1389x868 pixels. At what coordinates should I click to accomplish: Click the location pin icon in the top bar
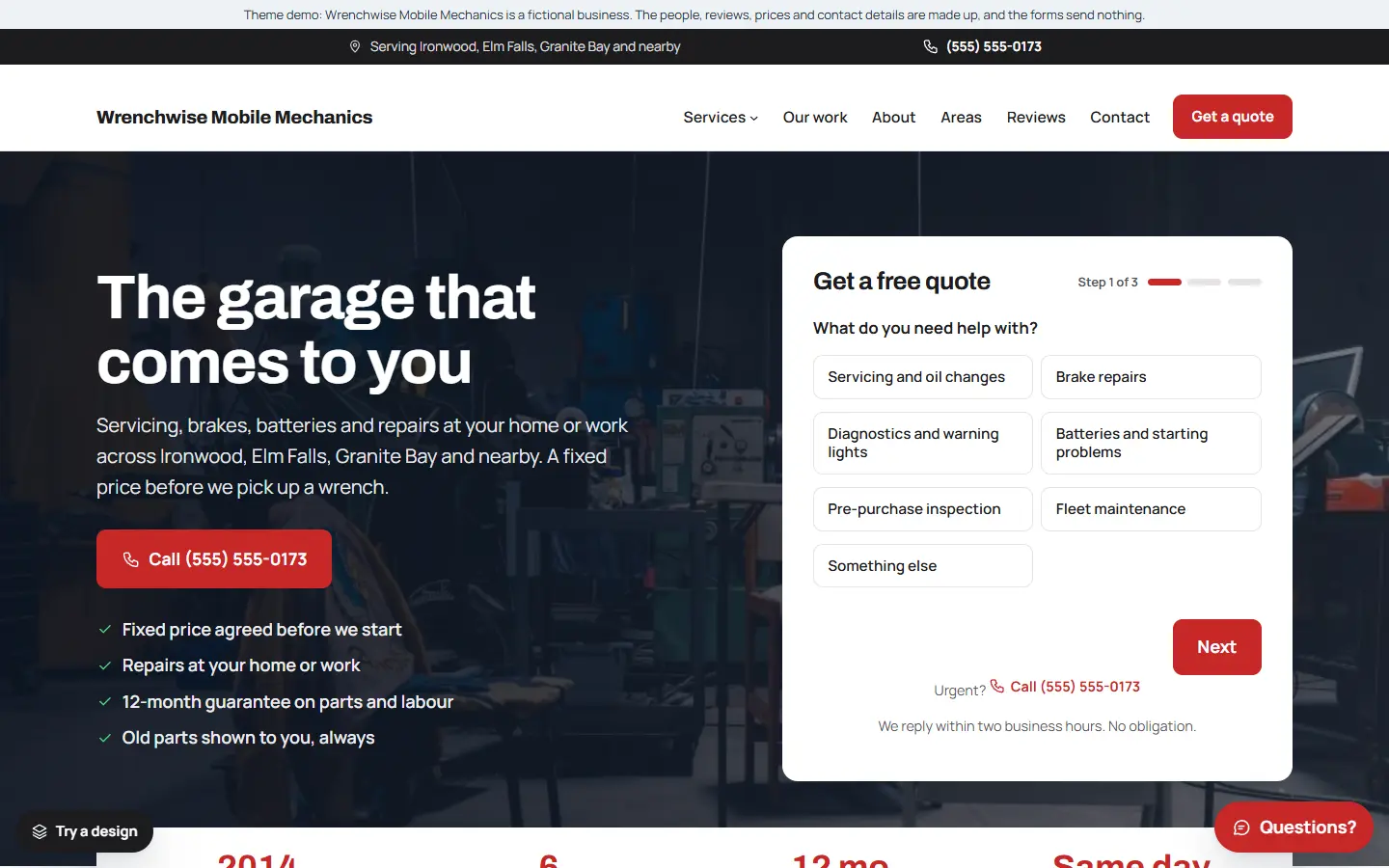tap(355, 46)
